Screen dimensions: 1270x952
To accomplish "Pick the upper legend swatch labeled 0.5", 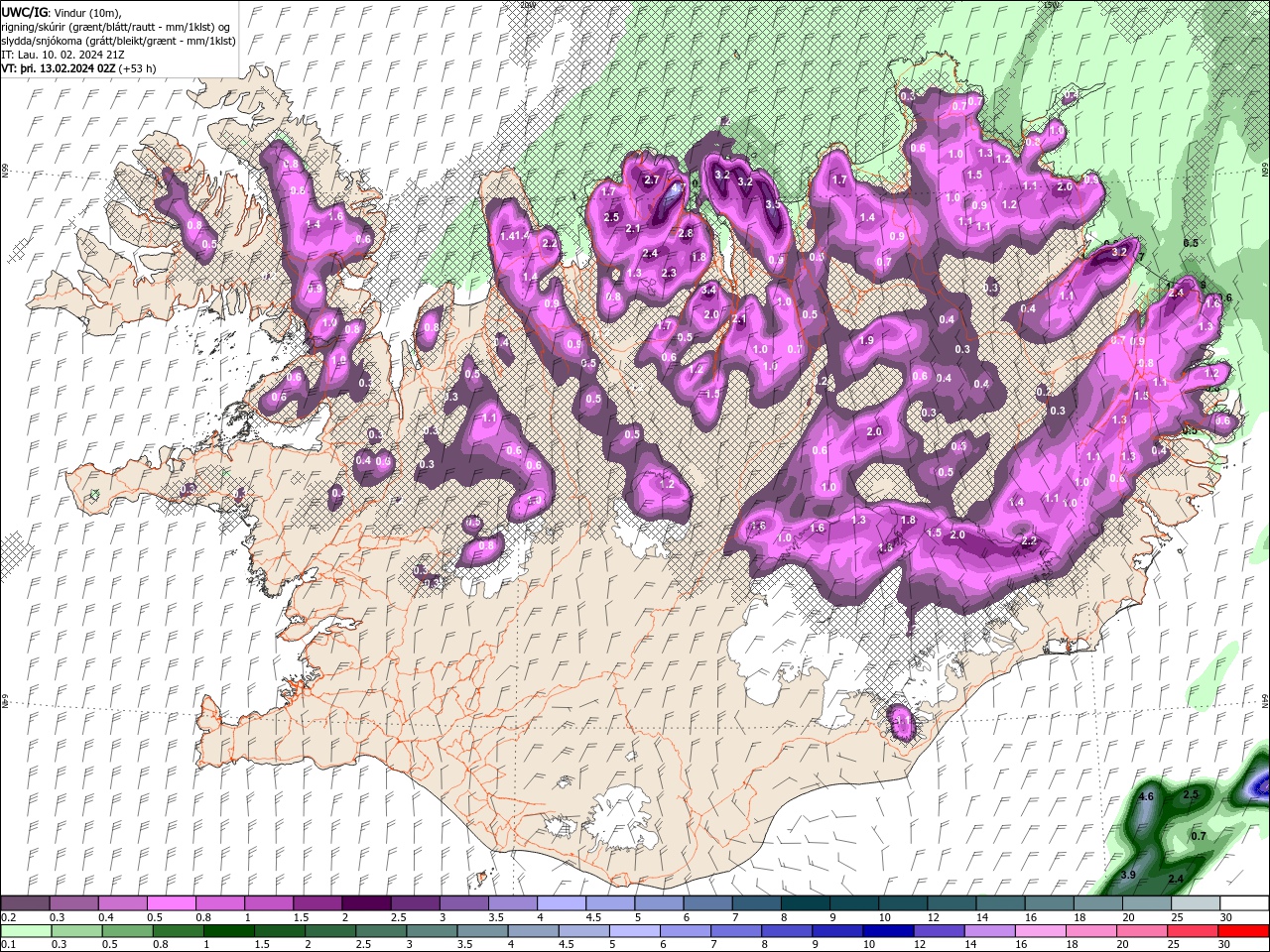I will coord(172,903).
